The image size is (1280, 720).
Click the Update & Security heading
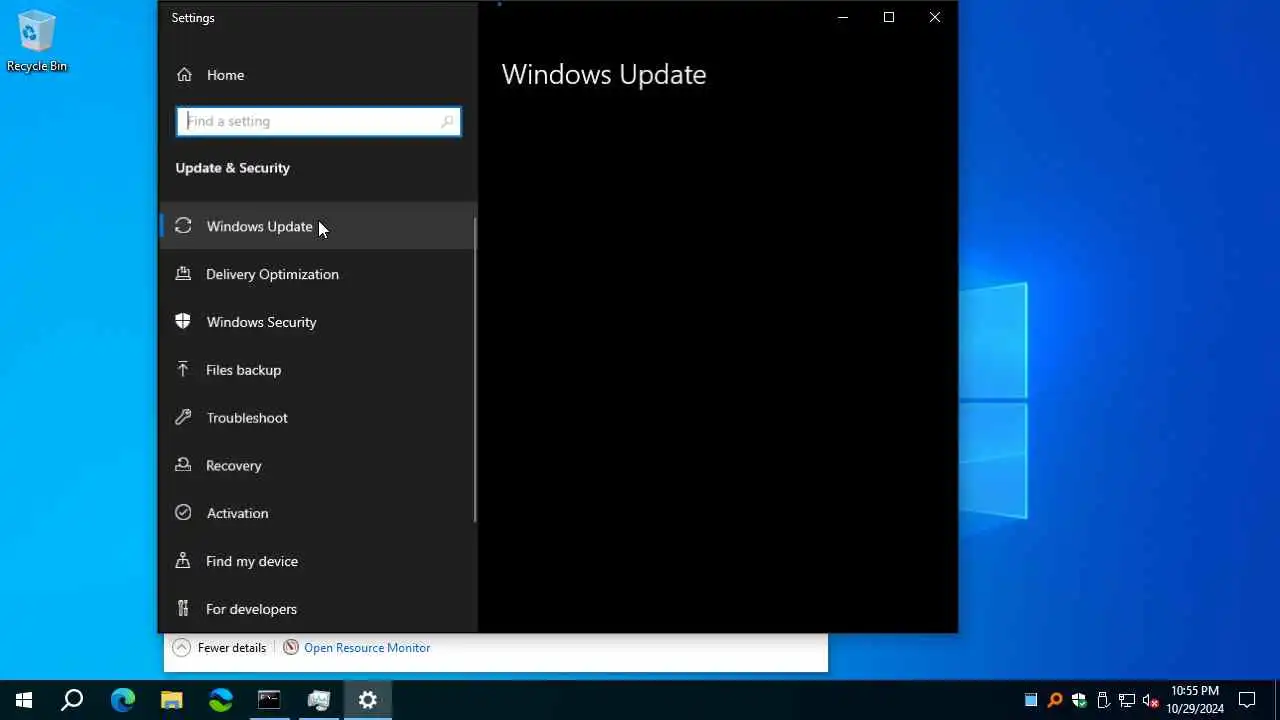233,168
